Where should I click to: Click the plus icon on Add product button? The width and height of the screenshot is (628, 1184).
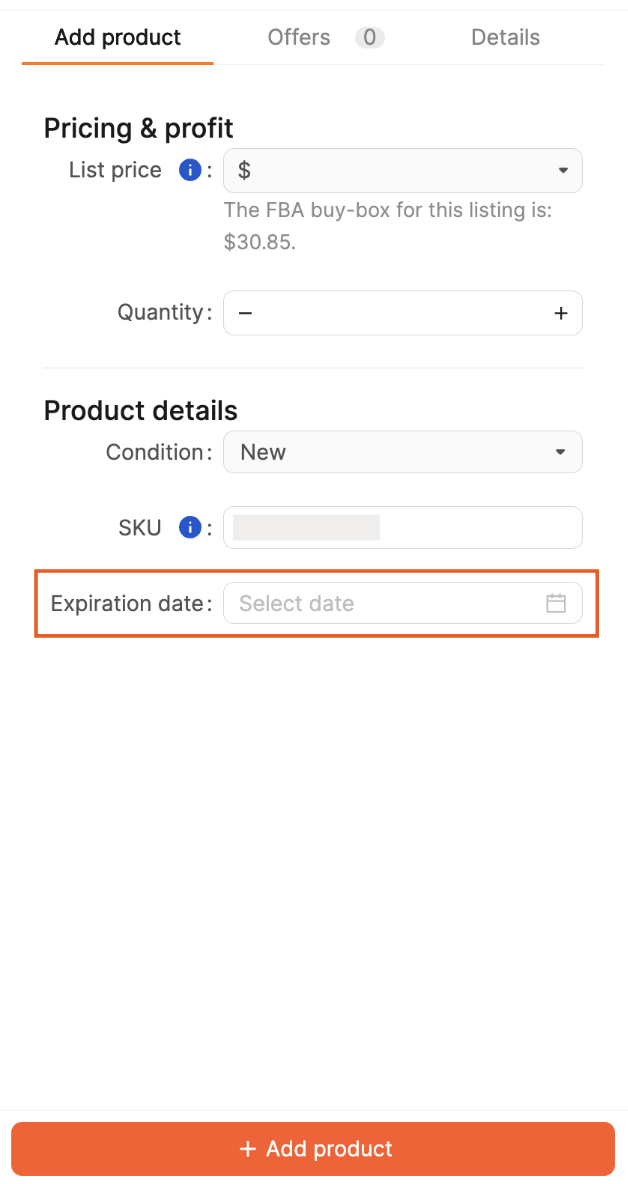(247, 1149)
